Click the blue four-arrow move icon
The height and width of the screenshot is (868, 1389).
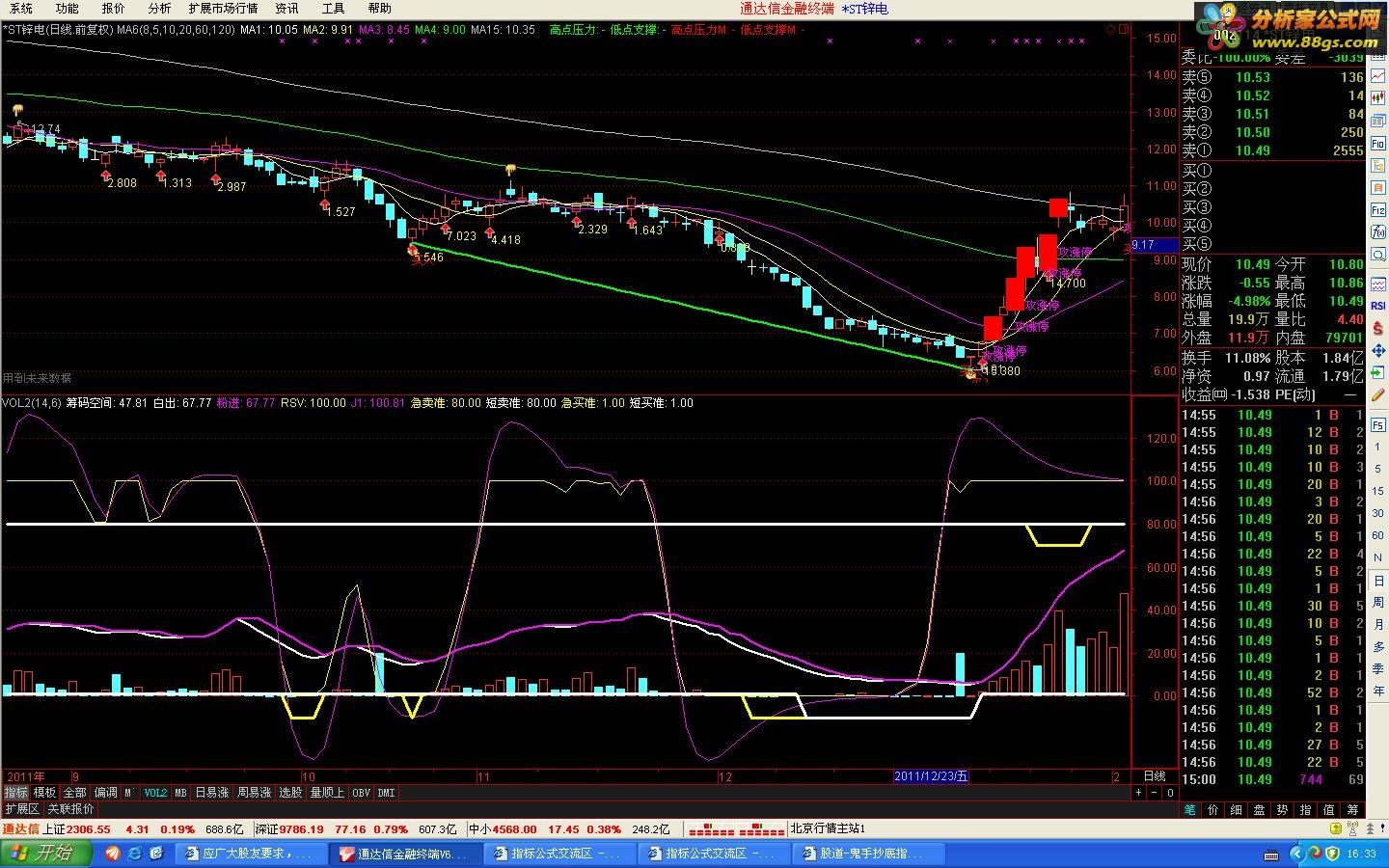(1378, 350)
